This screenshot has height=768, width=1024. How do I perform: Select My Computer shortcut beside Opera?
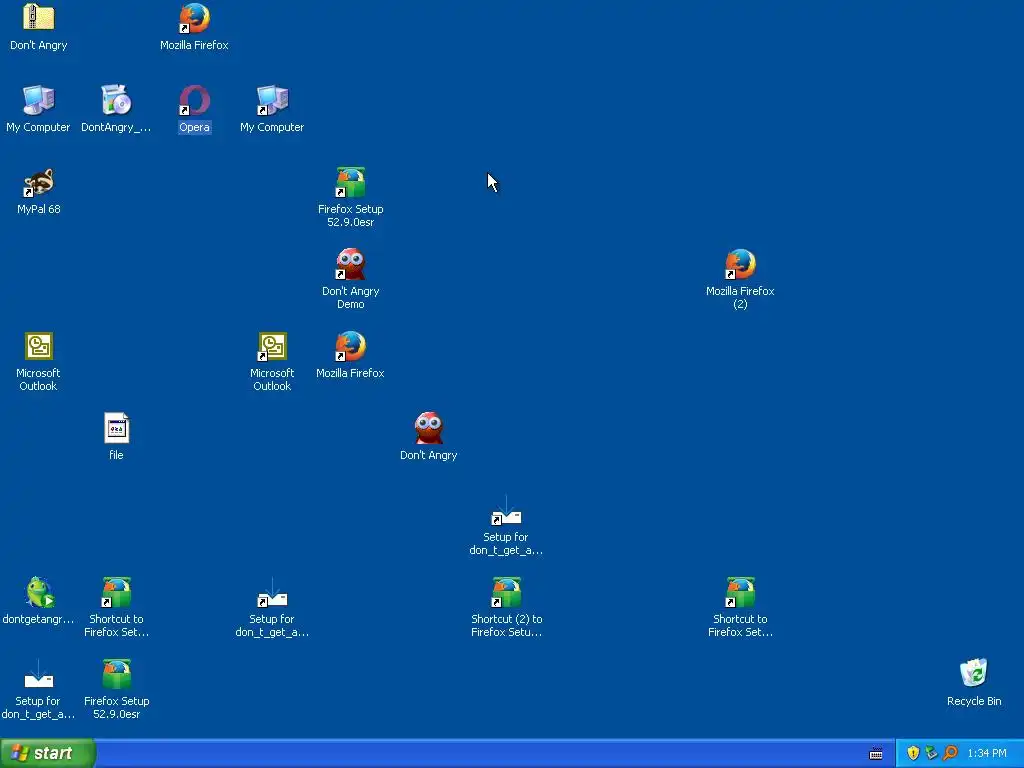[272, 100]
